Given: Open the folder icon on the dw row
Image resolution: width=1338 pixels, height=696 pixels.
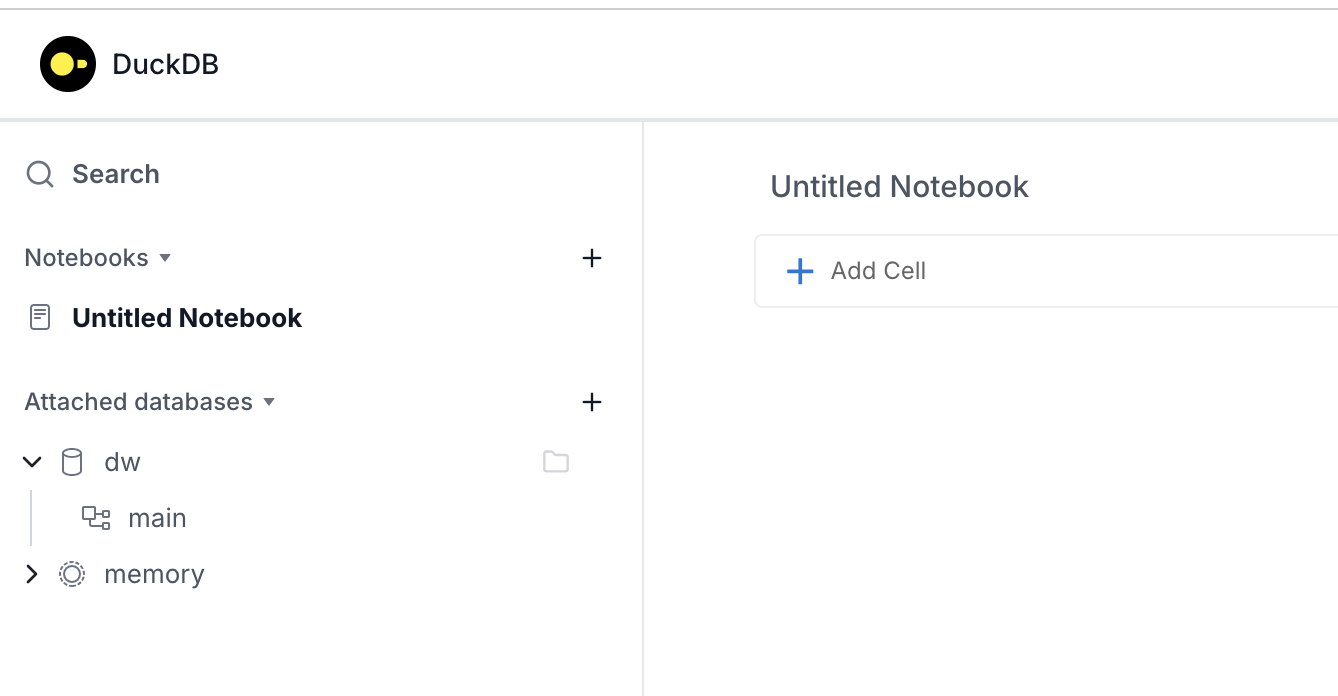Looking at the screenshot, I should tap(556, 461).
